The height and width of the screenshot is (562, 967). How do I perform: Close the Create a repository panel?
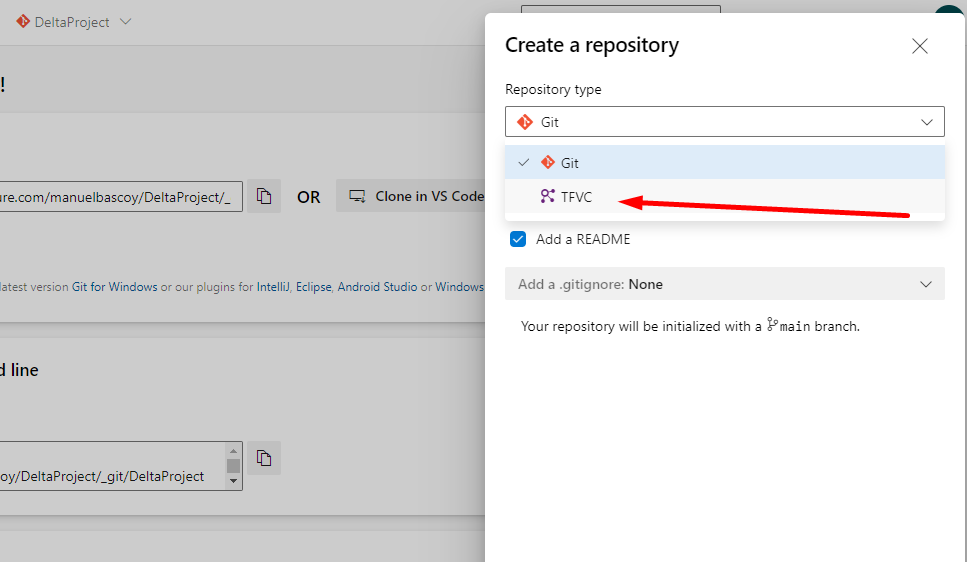[920, 46]
